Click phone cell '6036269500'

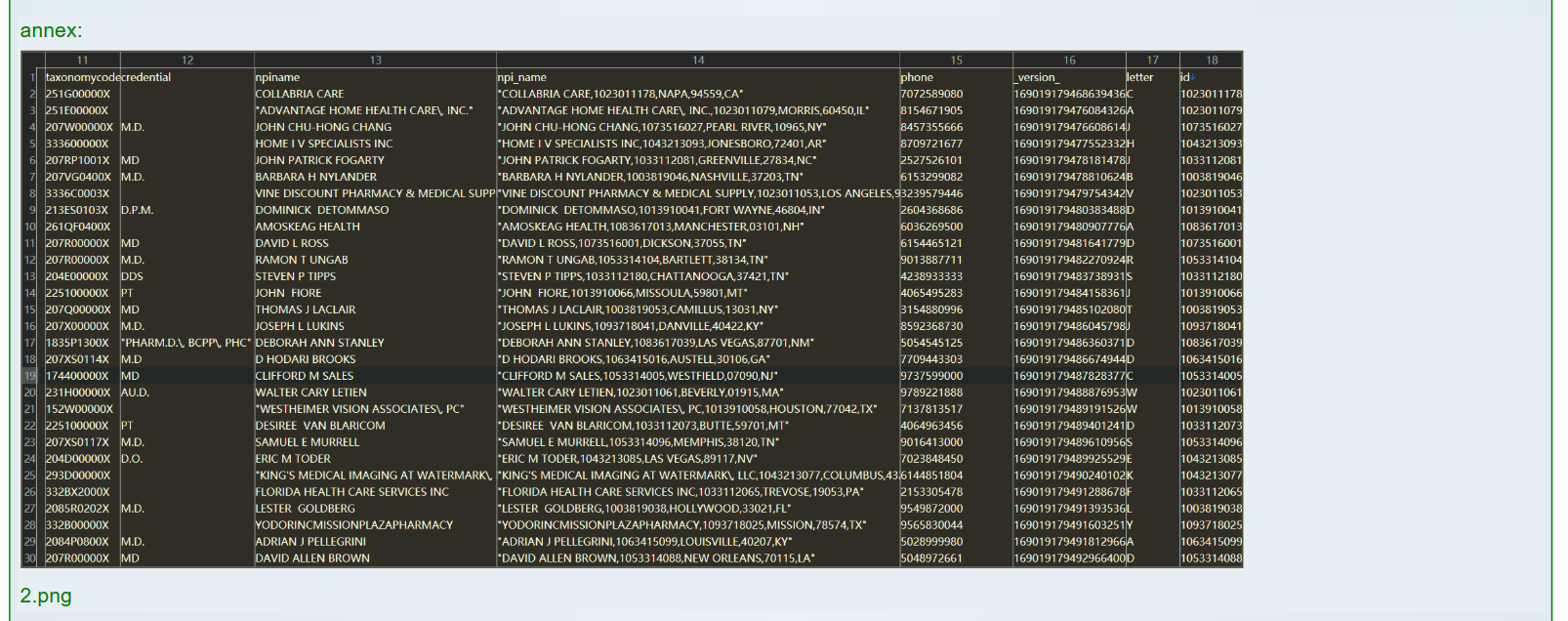tap(956, 227)
